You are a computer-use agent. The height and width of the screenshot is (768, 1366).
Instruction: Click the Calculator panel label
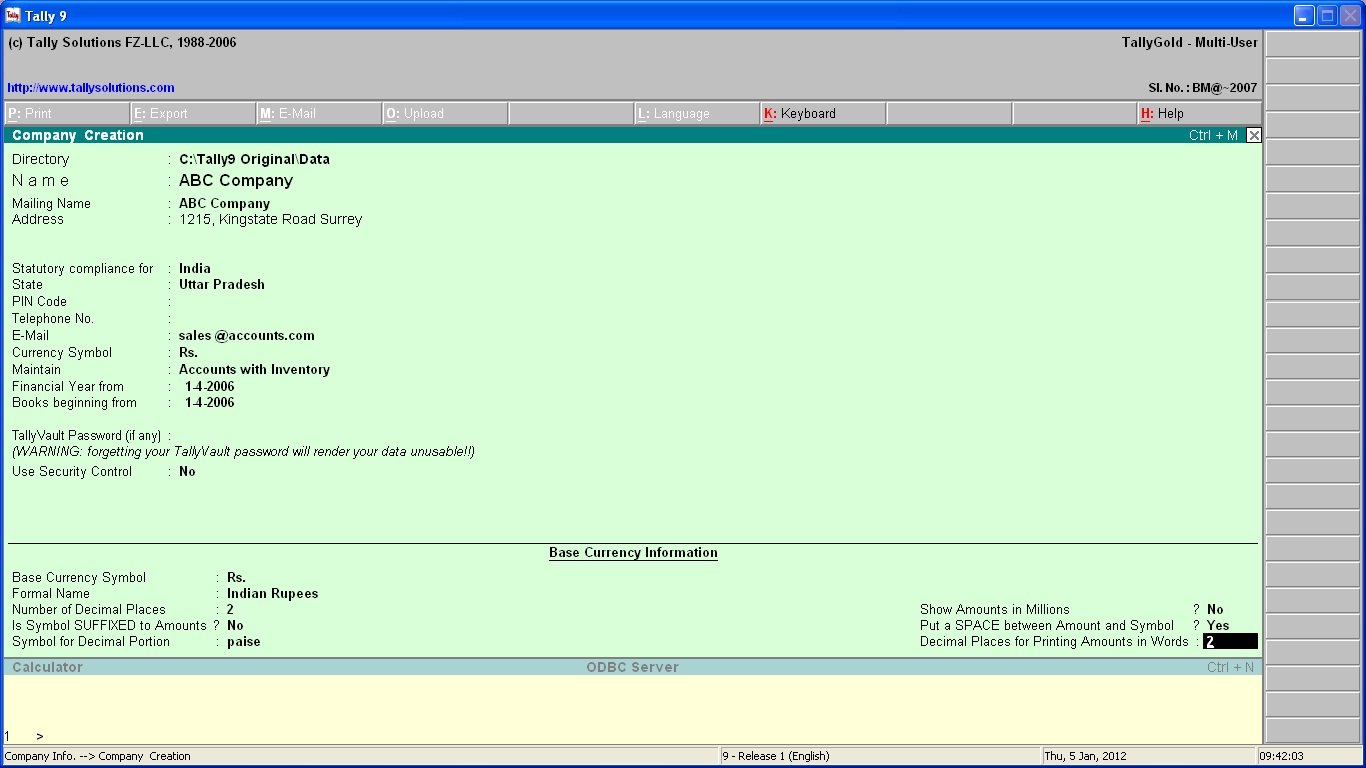(x=47, y=667)
